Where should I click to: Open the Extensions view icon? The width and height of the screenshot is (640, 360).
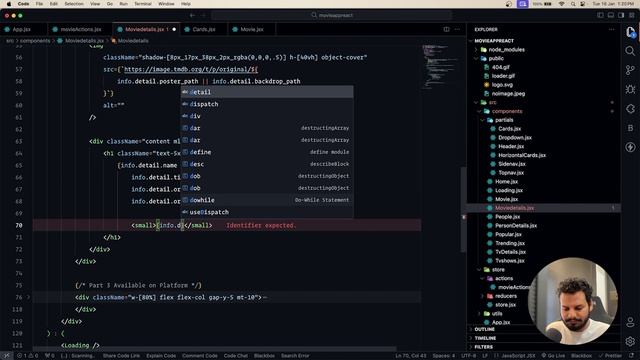[x=630, y=109]
